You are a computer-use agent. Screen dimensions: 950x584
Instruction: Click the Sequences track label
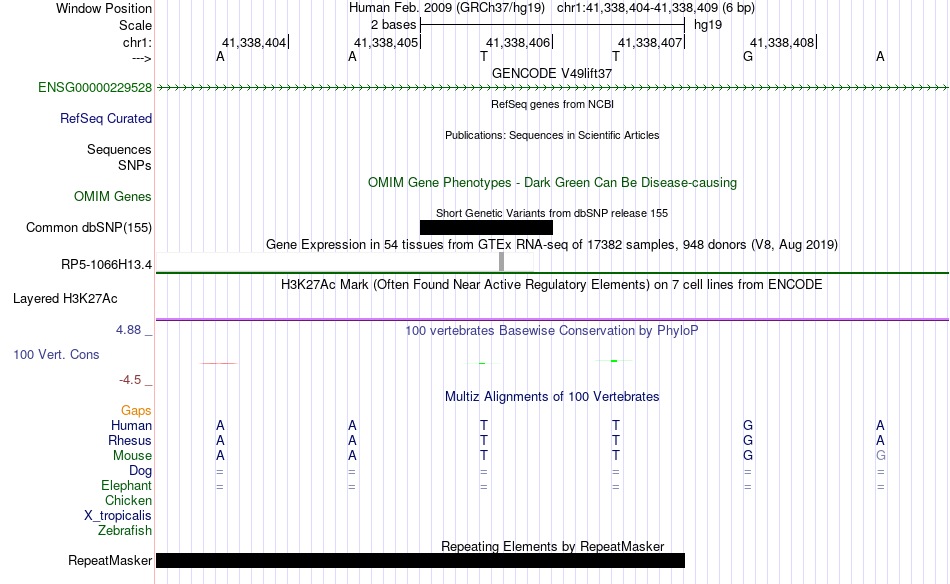119,150
